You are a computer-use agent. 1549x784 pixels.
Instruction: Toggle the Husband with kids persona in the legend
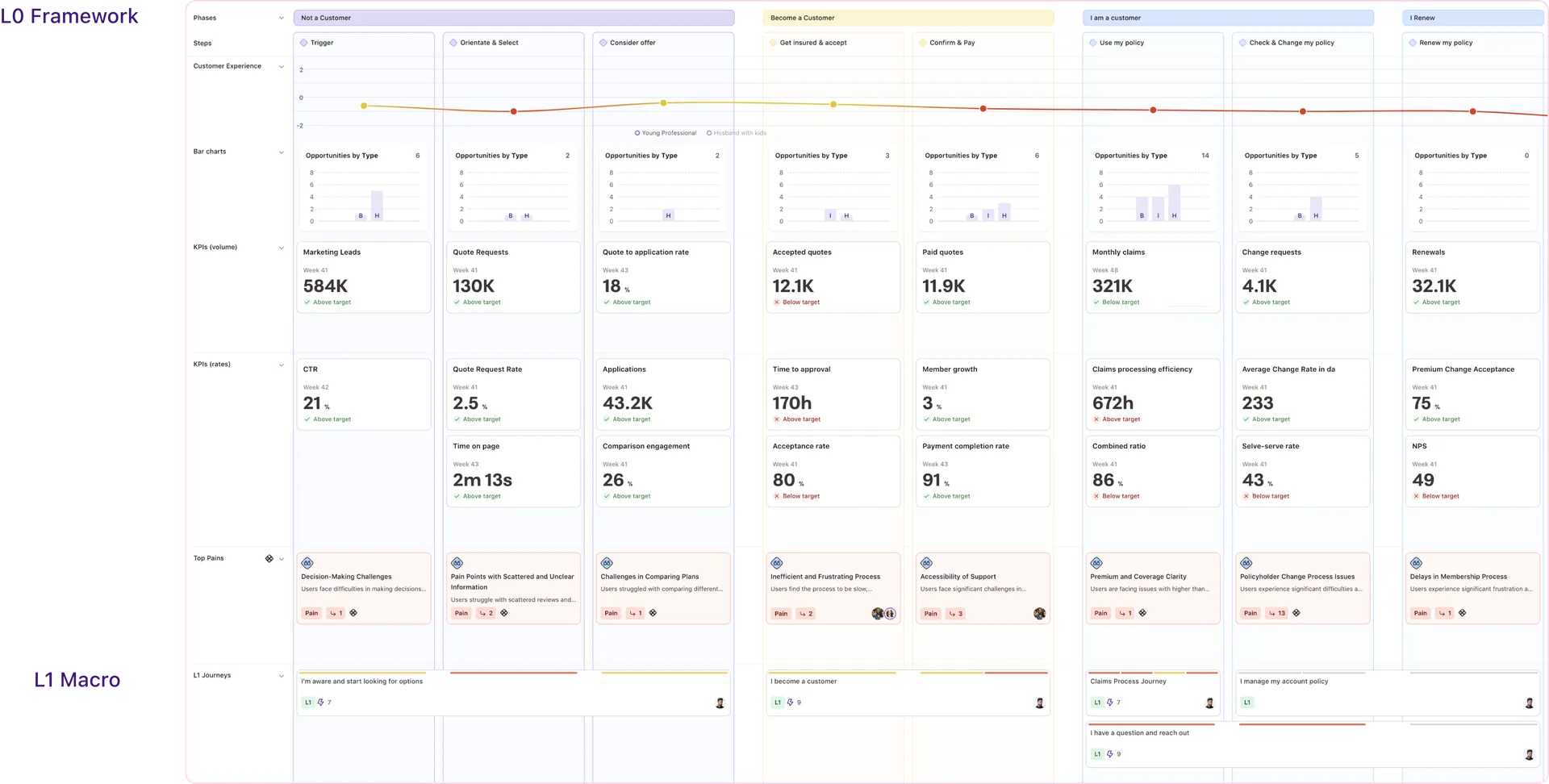pos(737,133)
